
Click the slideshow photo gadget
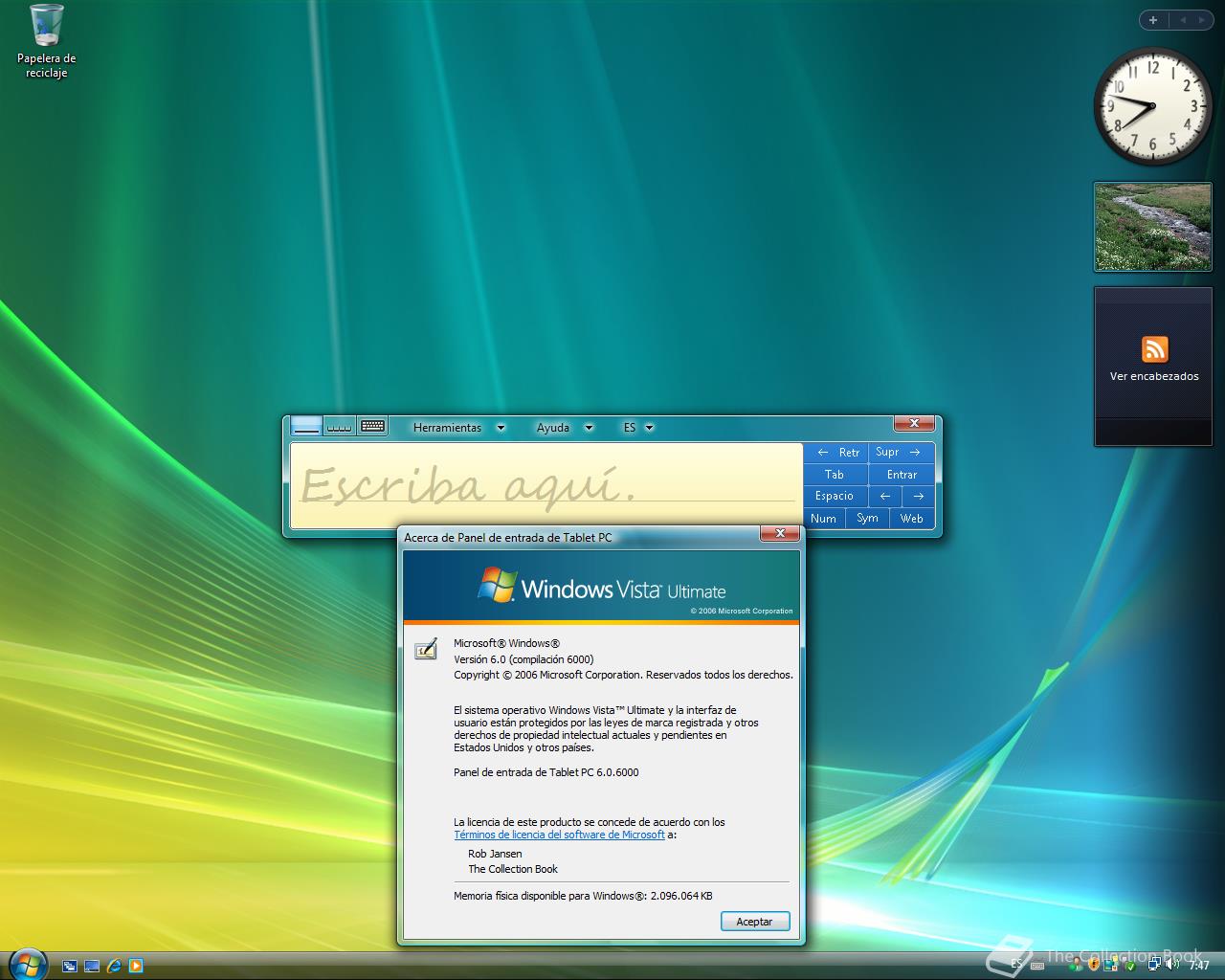1152,227
